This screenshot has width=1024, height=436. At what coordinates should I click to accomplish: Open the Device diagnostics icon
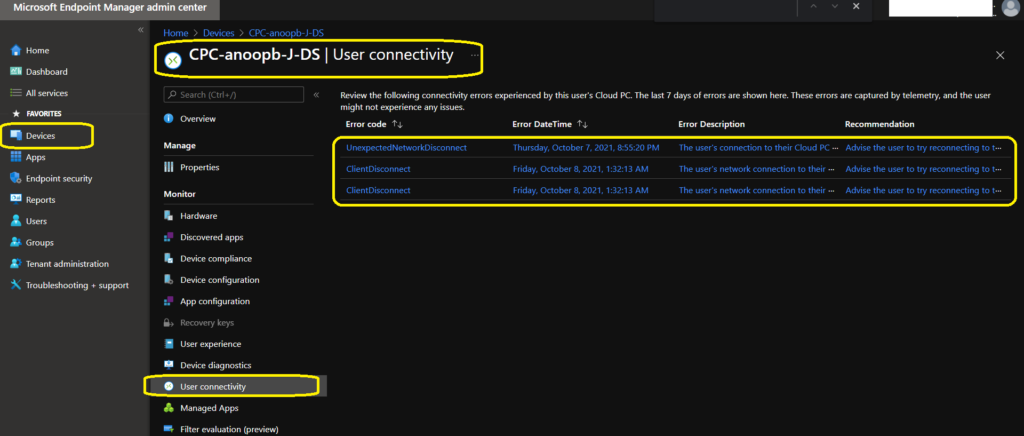coord(169,366)
